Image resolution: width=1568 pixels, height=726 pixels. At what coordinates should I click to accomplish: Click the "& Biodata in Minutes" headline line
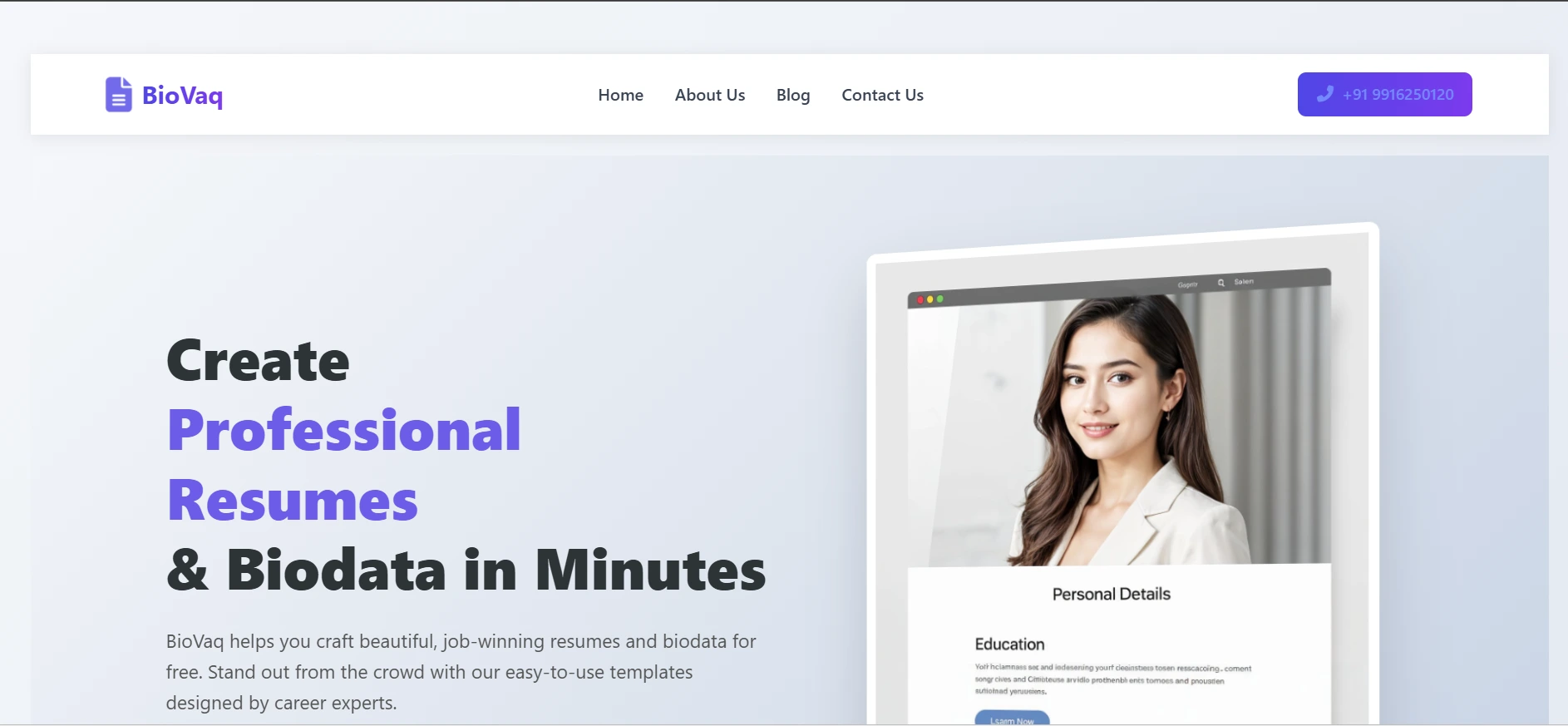coord(466,570)
